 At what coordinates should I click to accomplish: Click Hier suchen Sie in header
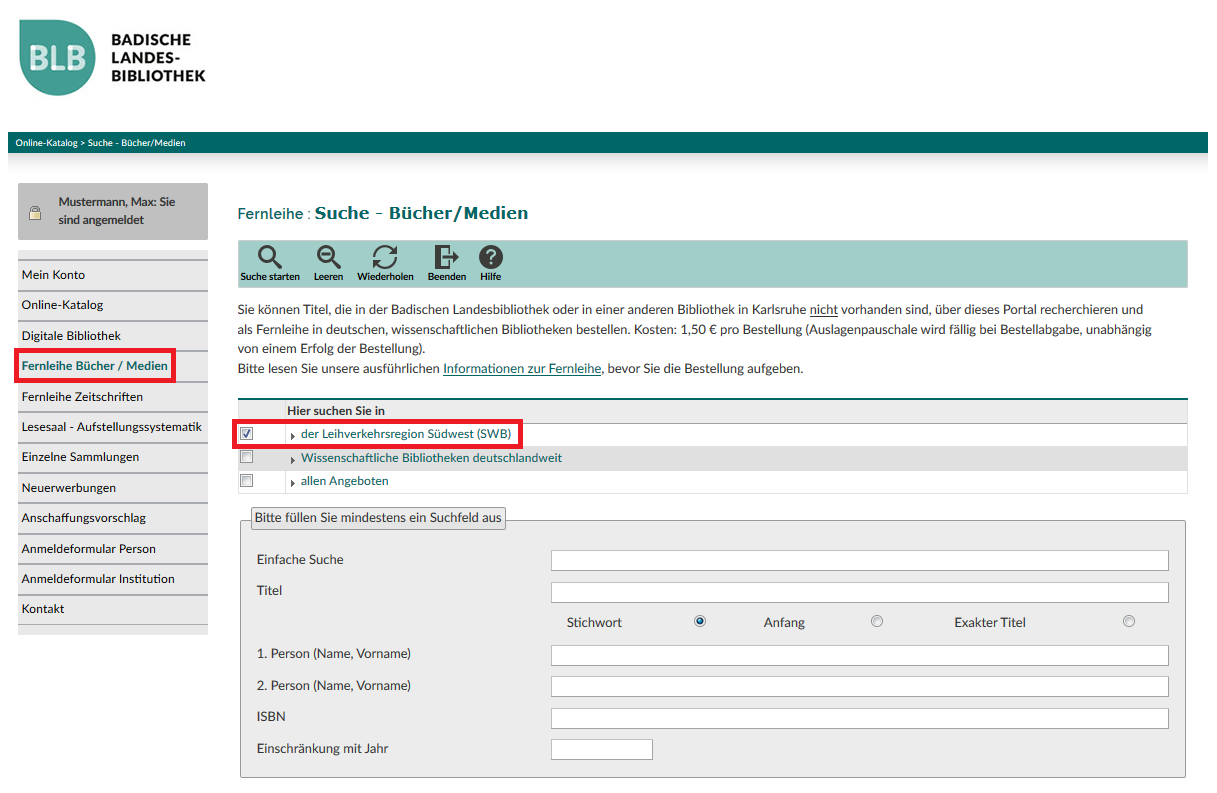coord(336,411)
